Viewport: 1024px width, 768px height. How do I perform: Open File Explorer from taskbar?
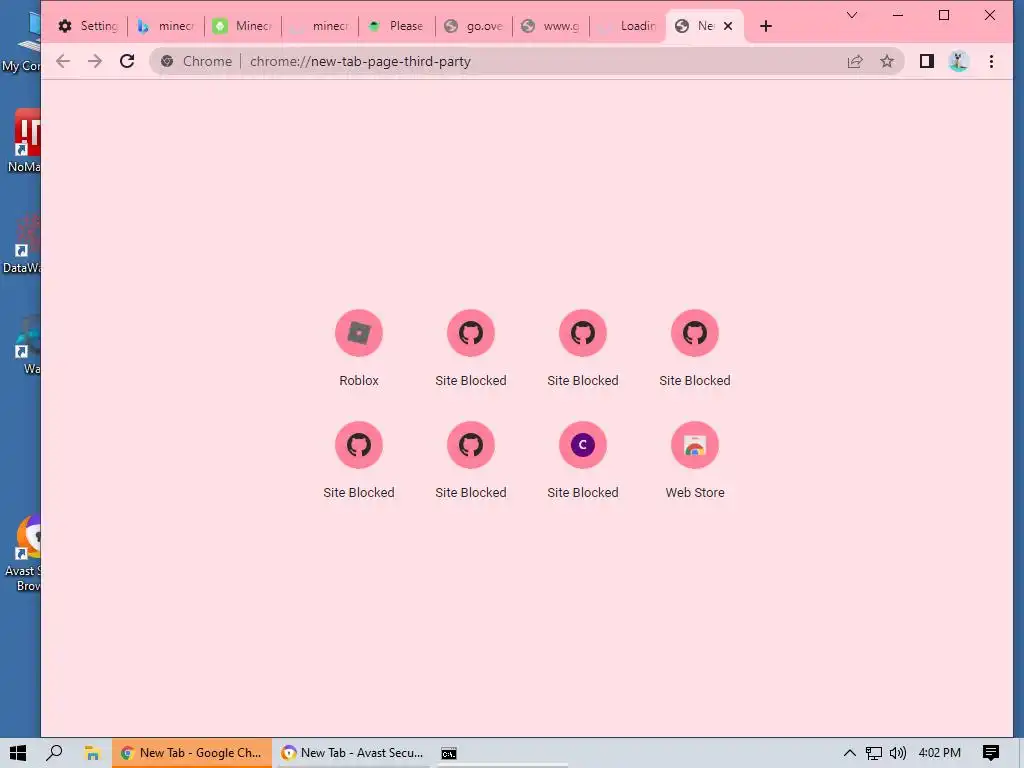pyautogui.click(x=92, y=753)
